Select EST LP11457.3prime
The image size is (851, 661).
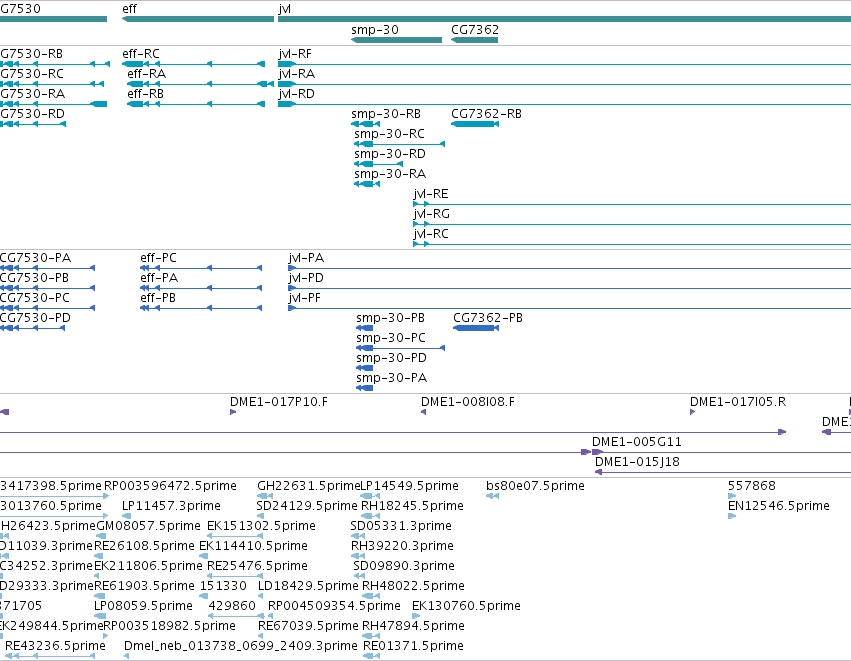(x=125, y=517)
